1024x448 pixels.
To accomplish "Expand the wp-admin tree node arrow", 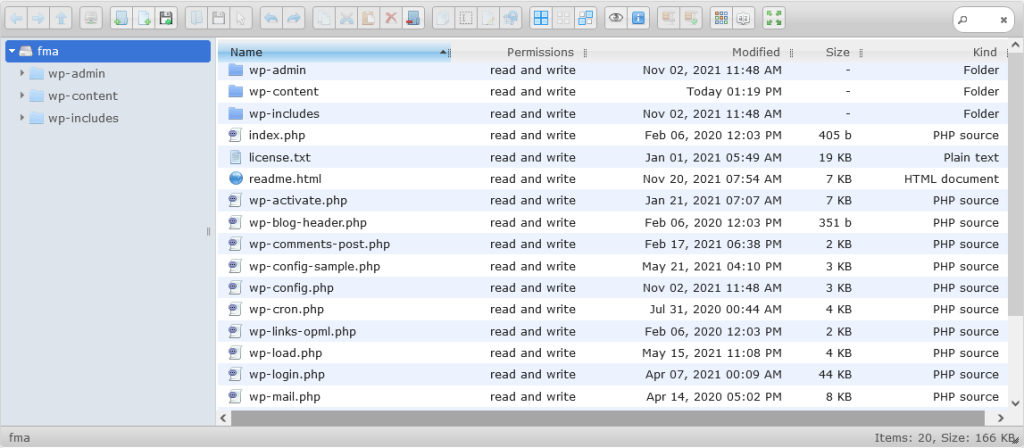I will pos(22,73).
